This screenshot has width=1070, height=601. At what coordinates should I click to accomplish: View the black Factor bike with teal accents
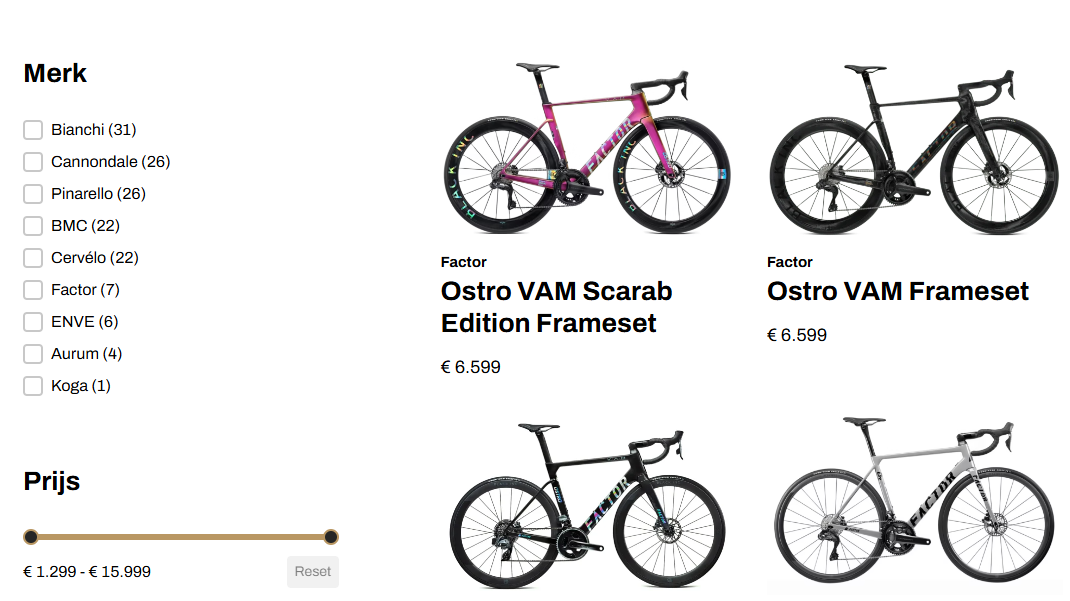coord(586,503)
